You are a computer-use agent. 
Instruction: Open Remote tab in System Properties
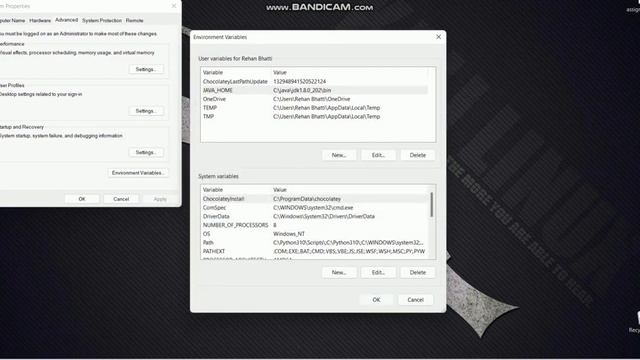pos(134,20)
